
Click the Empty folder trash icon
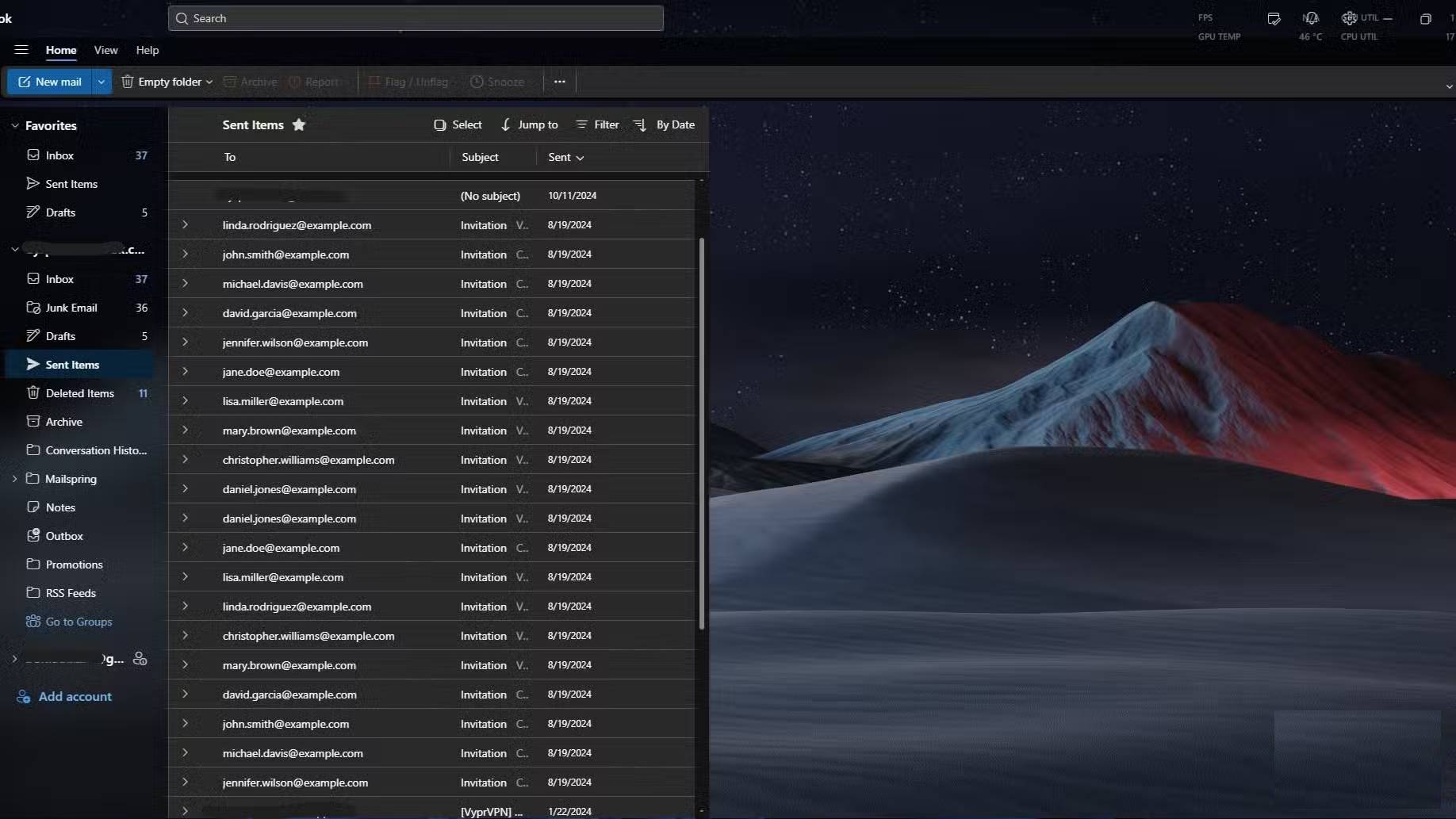click(127, 82)
